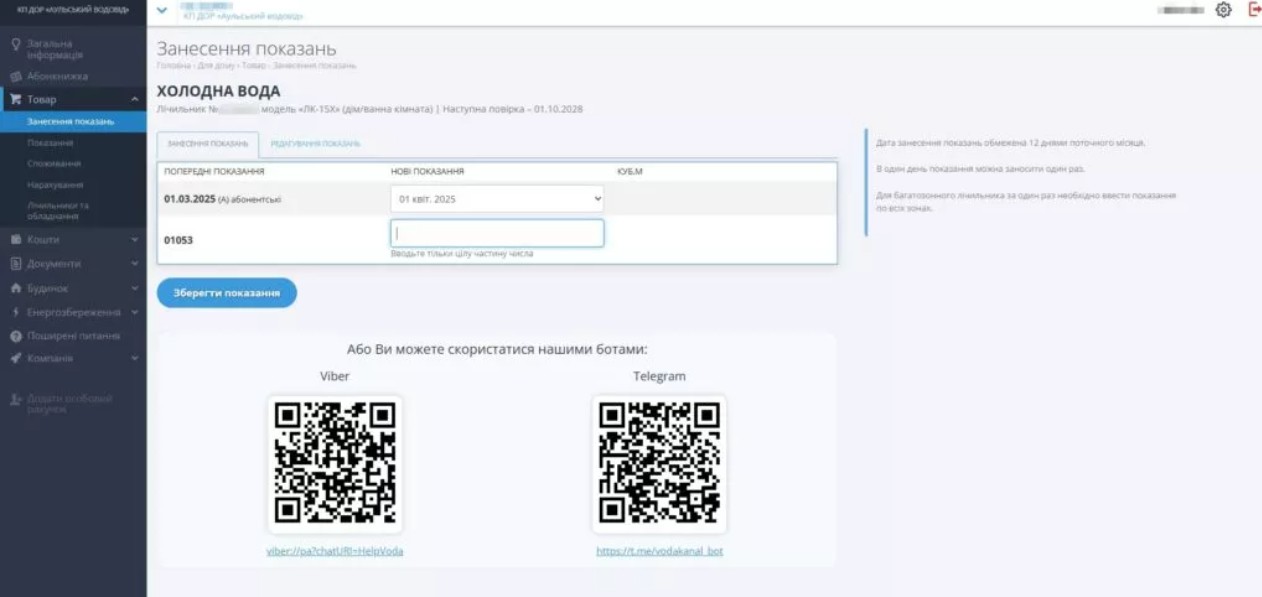Click the Поширені питання help icon

coord(16,336)
